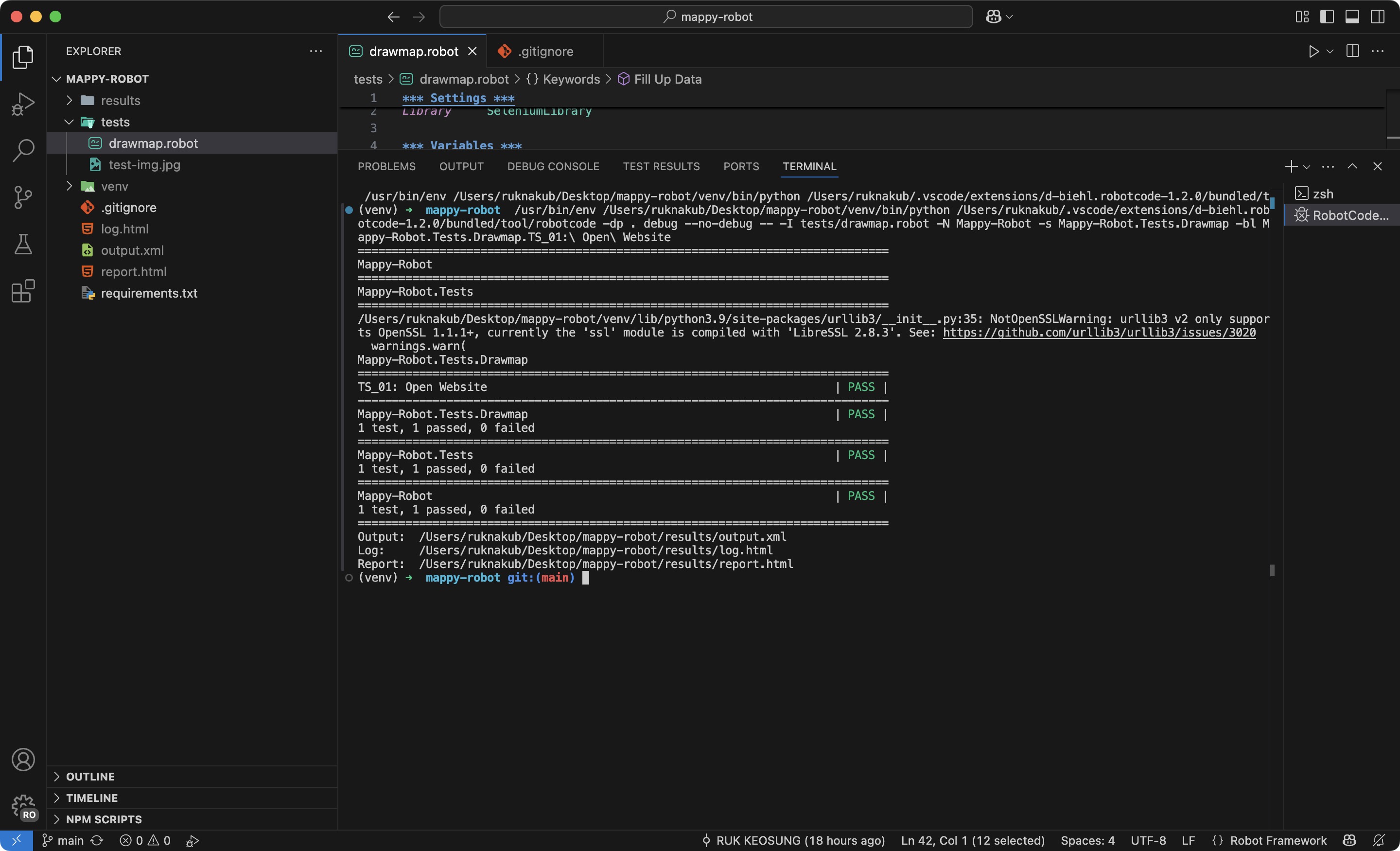Switch to the PROBLEMS panel tab

click(x=386, y=167)
